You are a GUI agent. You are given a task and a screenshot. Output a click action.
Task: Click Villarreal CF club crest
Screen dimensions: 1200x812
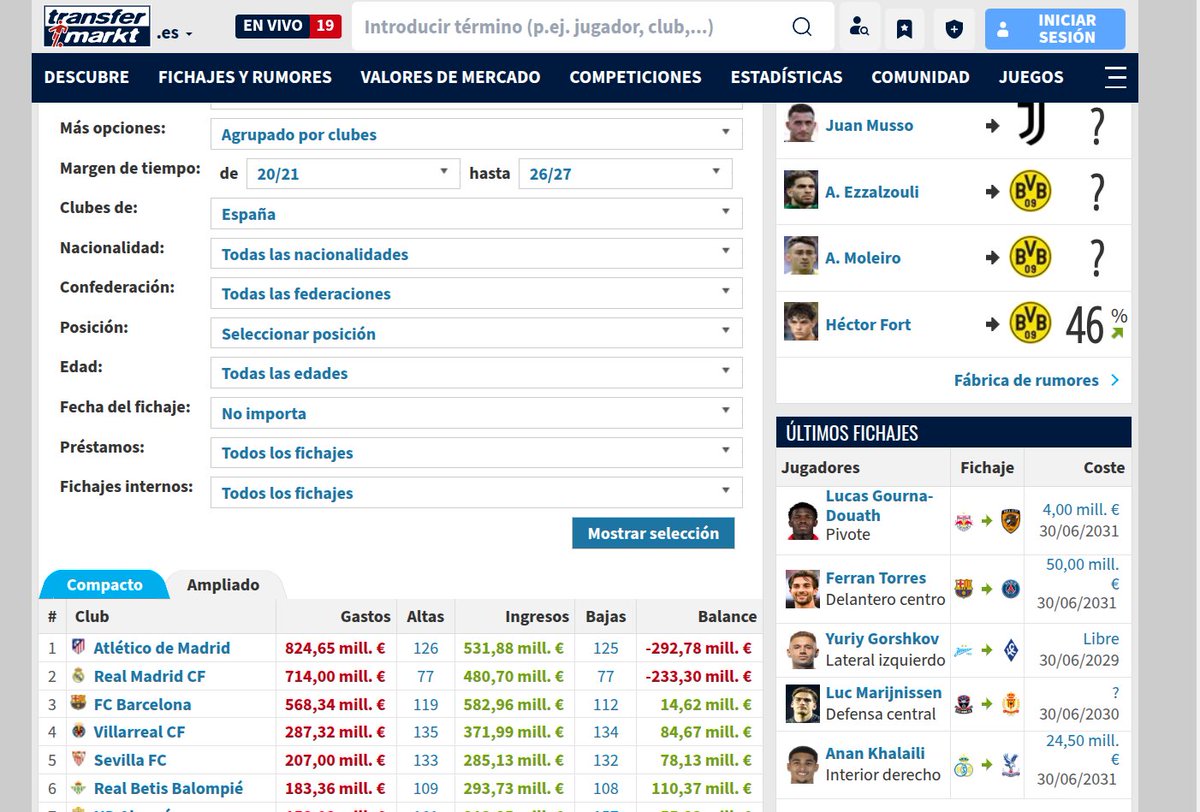[78, 731]
